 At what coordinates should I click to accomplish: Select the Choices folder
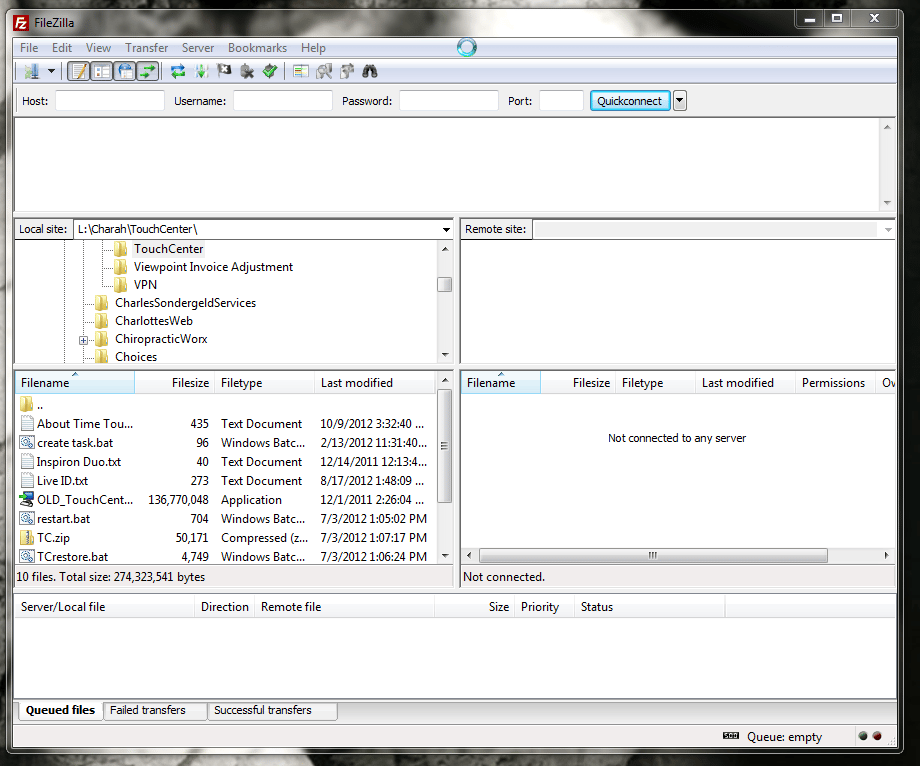point(136,357)
